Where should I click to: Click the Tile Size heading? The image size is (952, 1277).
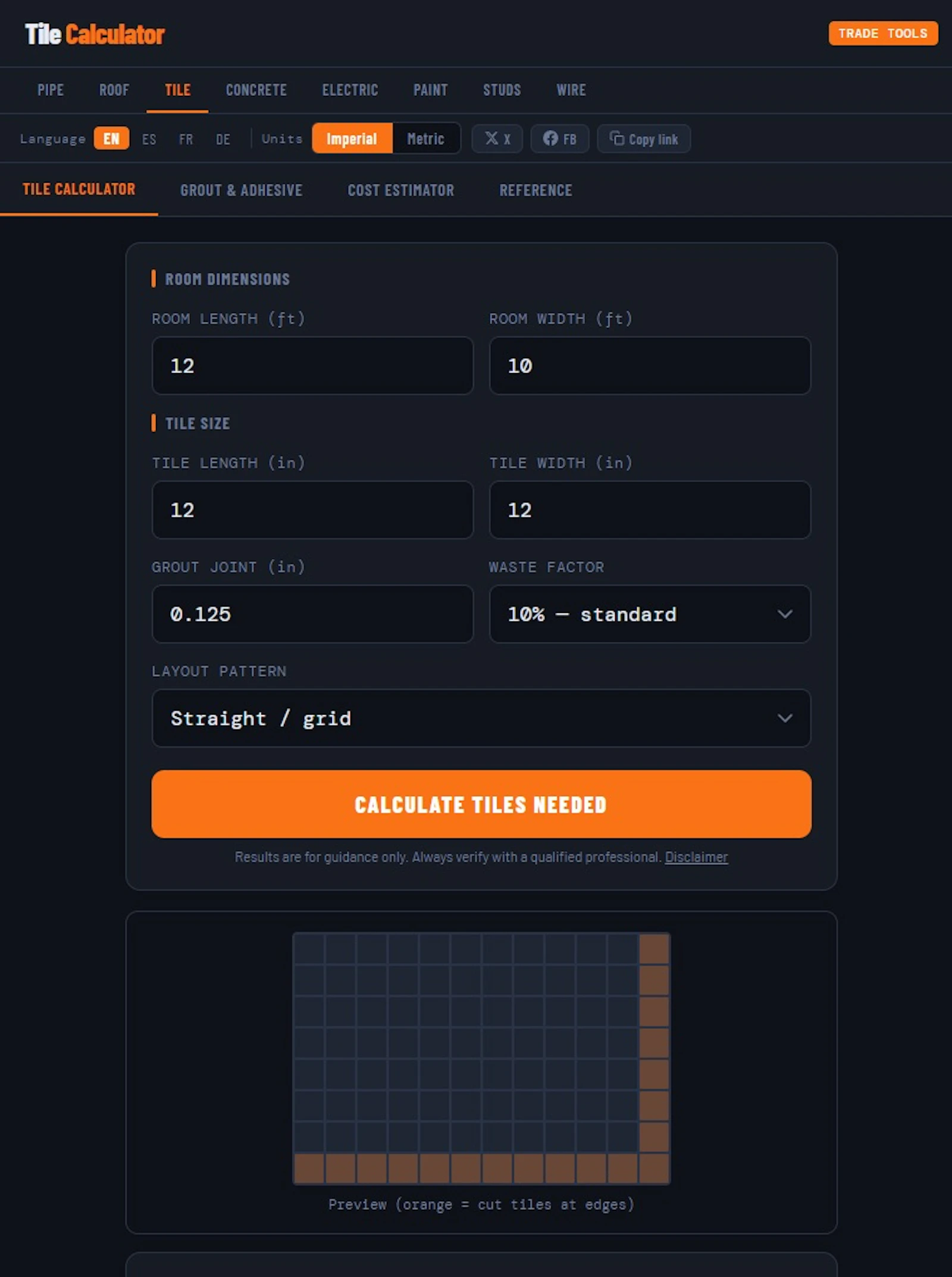[198, 424]
